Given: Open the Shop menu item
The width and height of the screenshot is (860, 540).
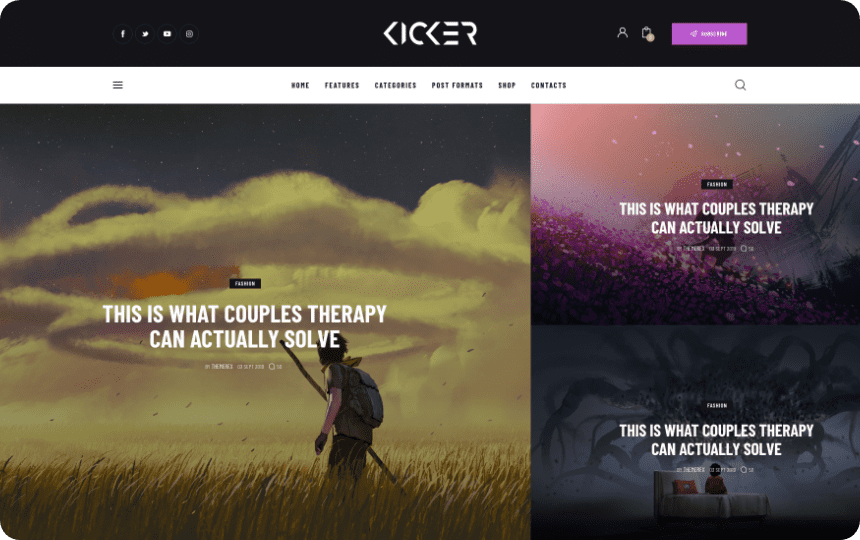Looking at the screenshot, I should (x=507, y=86).
